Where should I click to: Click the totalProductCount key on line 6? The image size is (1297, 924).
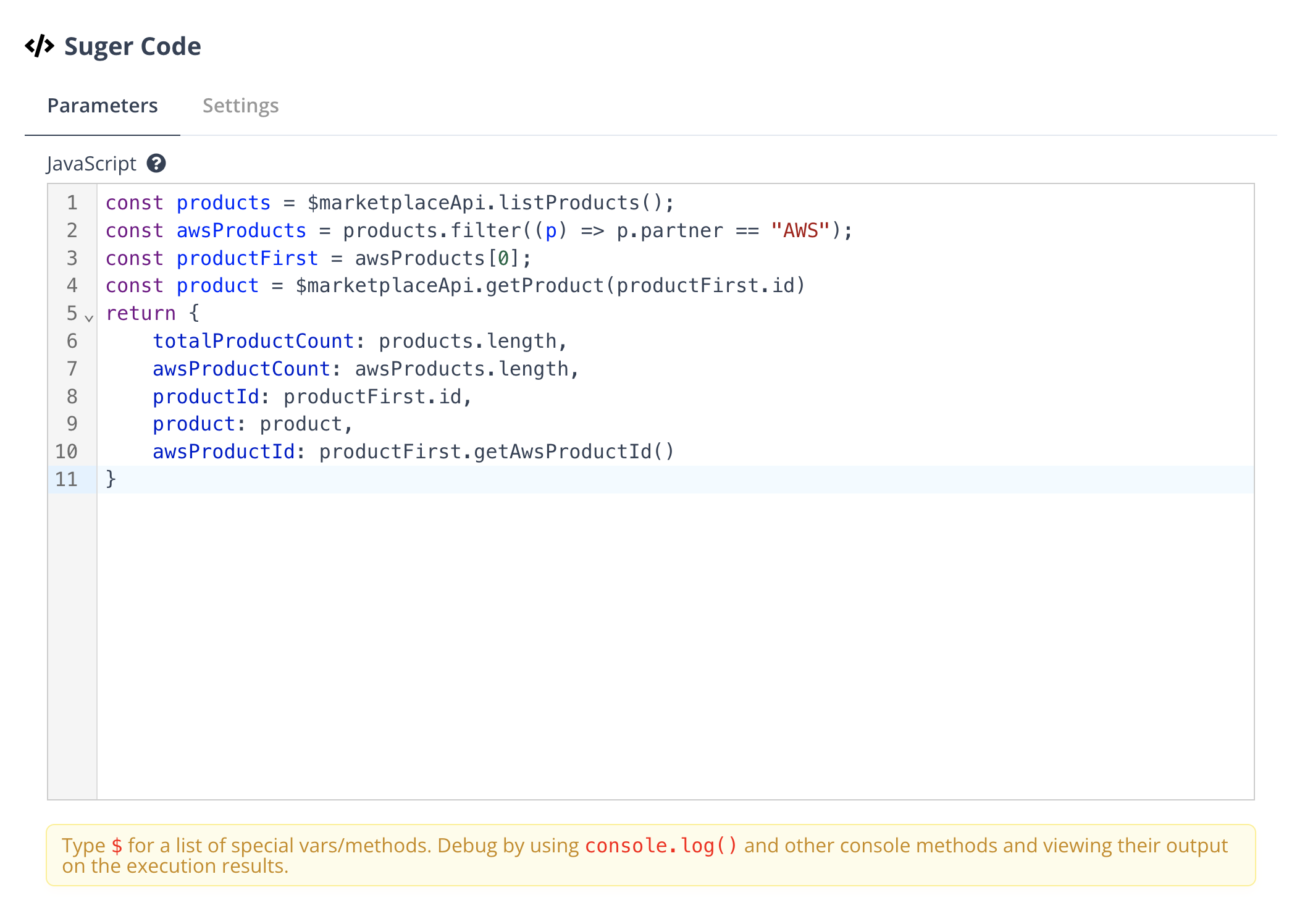[253, 341]
